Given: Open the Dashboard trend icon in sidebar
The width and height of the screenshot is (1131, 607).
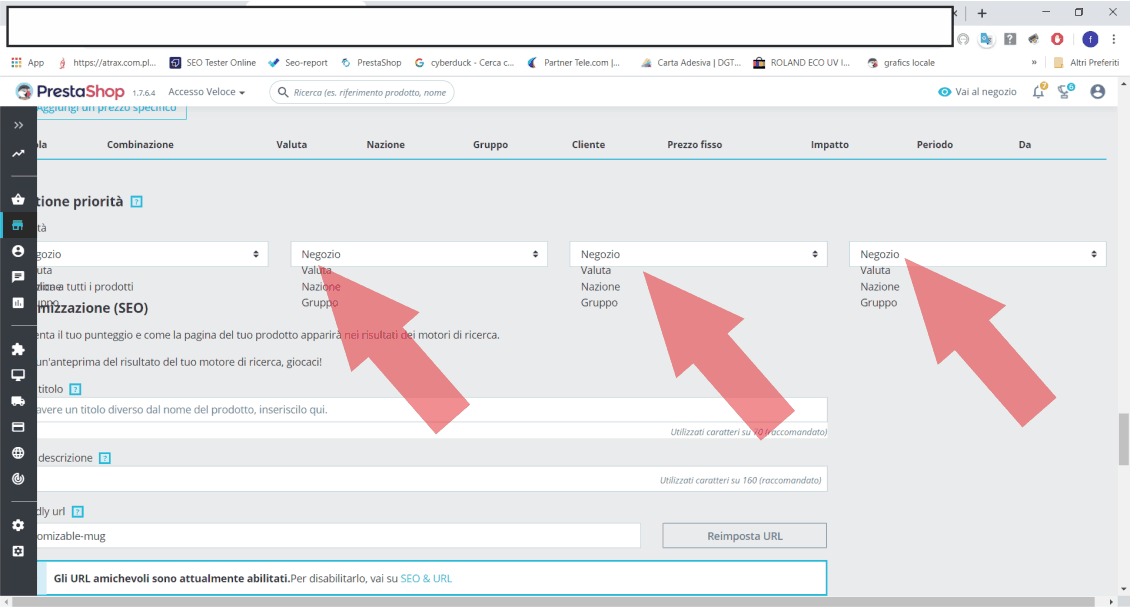Looking at the screenshot, I should coord(18,154).
